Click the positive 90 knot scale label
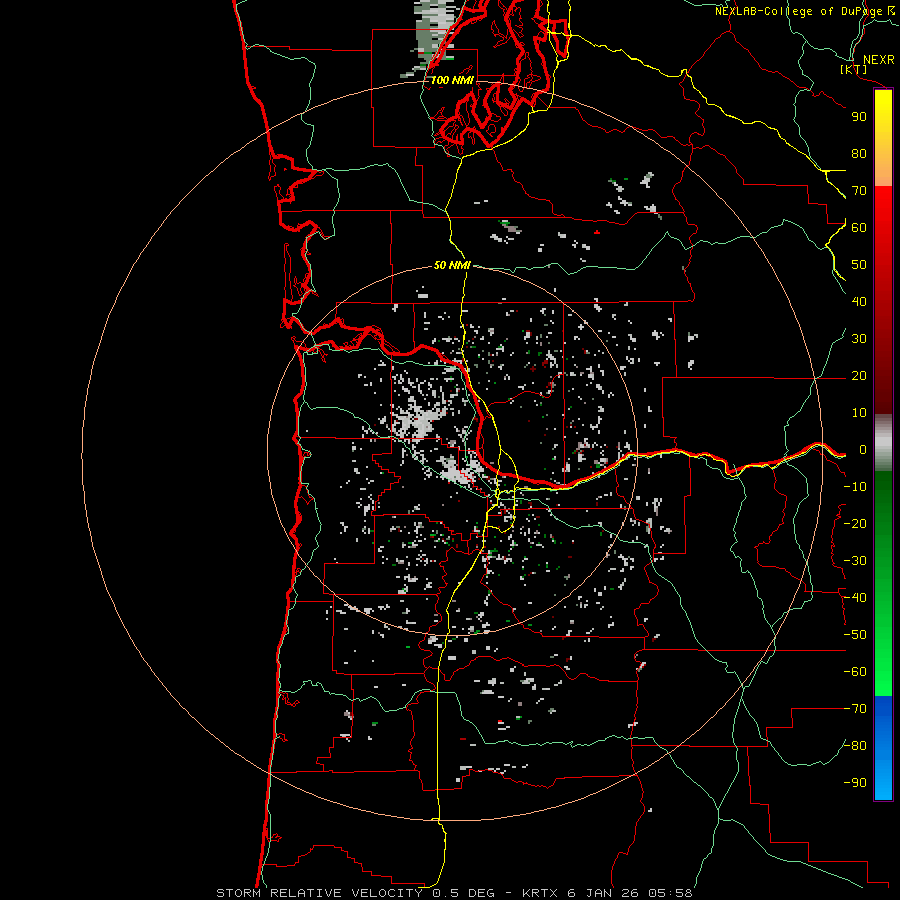The height and width of the screenshot is (900, 900). click(859, 117)
